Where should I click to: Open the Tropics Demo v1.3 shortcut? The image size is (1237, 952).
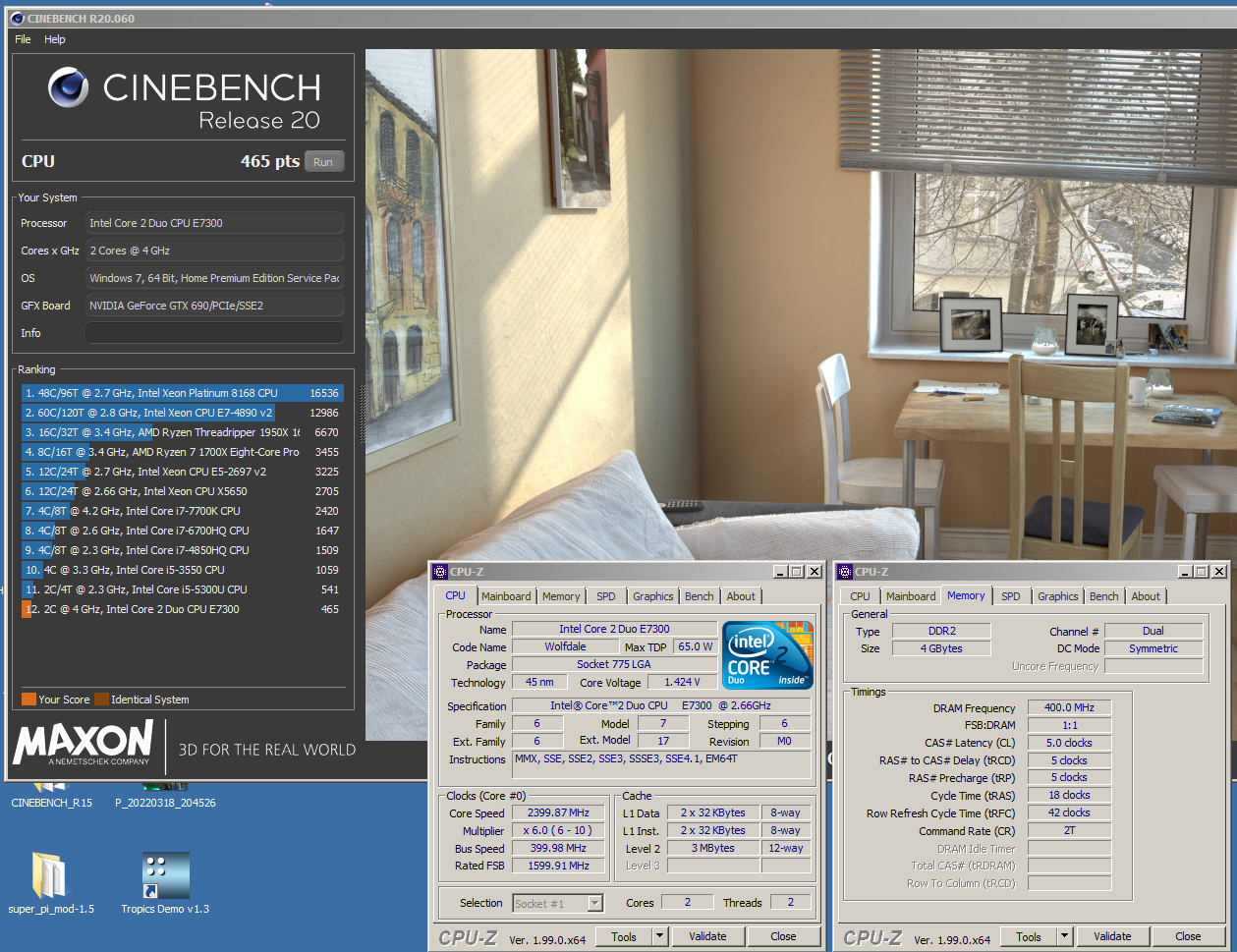tap(165, 875)
